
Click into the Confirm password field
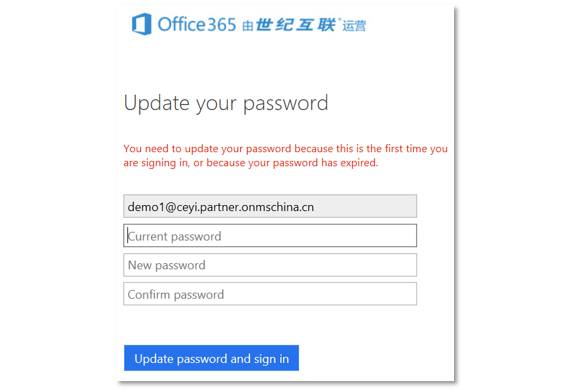(270, 294)
